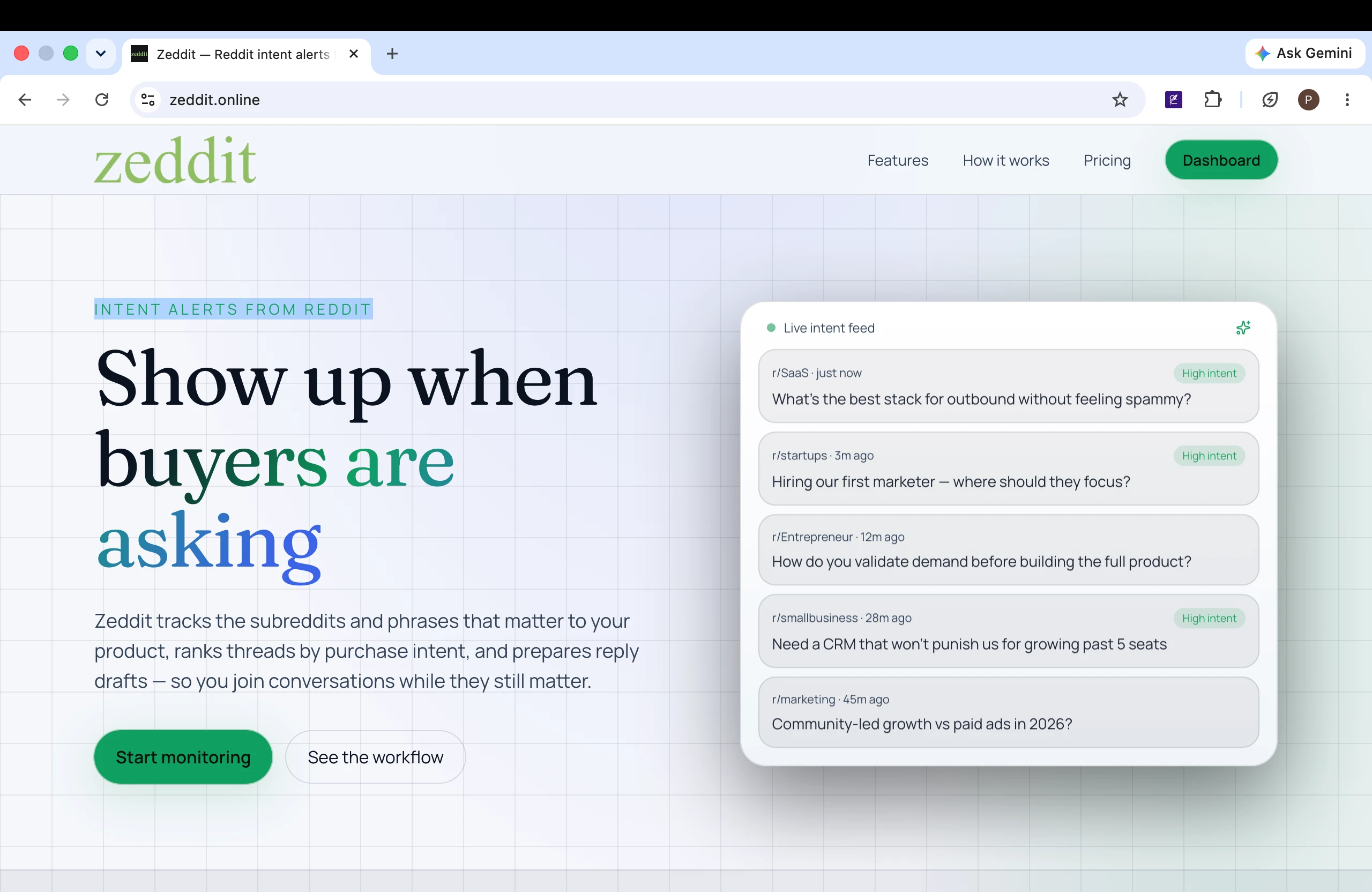Image resolution: width=1372 pixels, height=892 pixels.
Task: View site information icon in address bar
Action: tap(148, 100)
